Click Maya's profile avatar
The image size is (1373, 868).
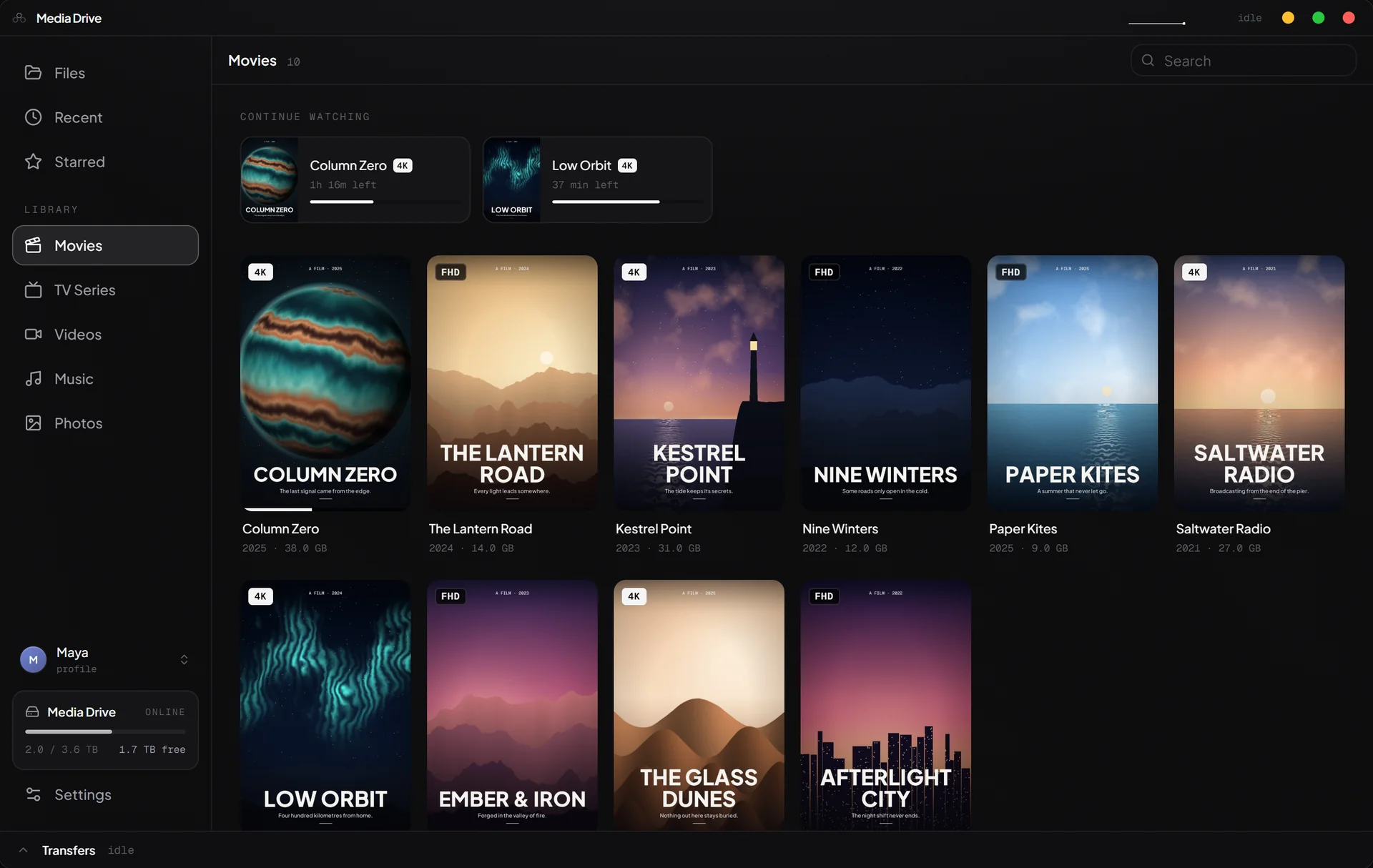point(33,659)
